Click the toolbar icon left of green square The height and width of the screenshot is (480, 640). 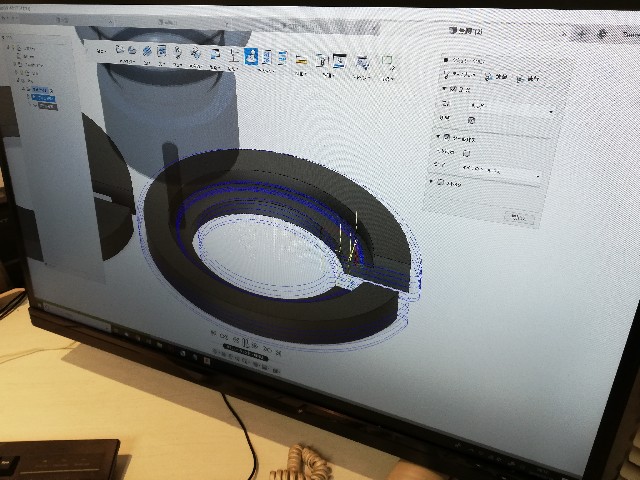pos(362,63)
